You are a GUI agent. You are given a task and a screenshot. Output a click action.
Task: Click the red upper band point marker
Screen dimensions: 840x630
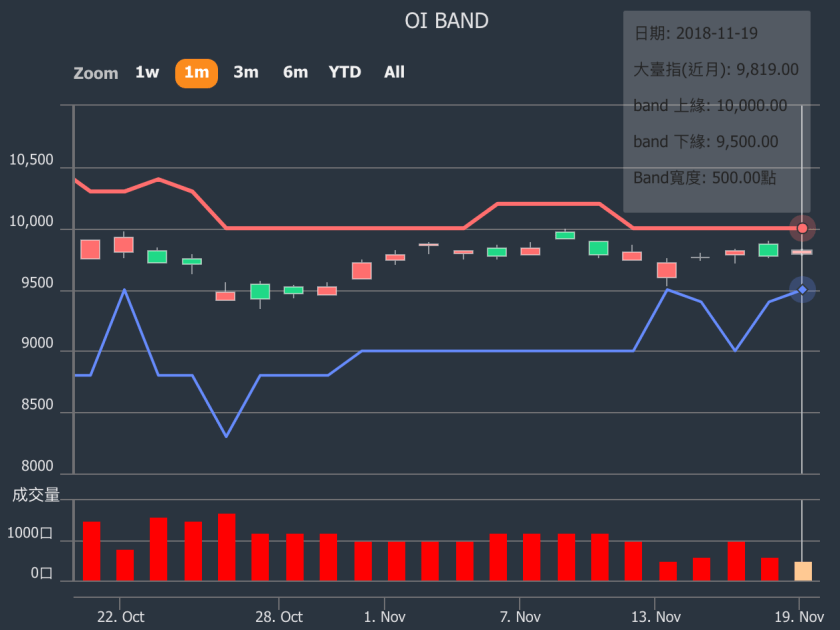point(802,229)
